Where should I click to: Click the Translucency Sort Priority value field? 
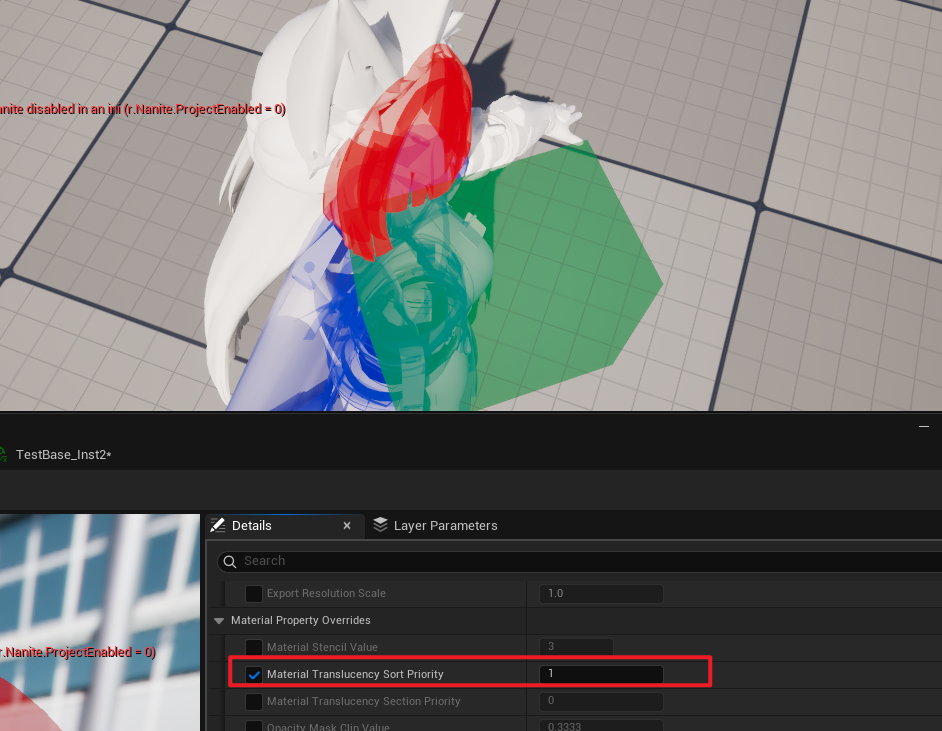pyautogui.click(x=601, y=675)
